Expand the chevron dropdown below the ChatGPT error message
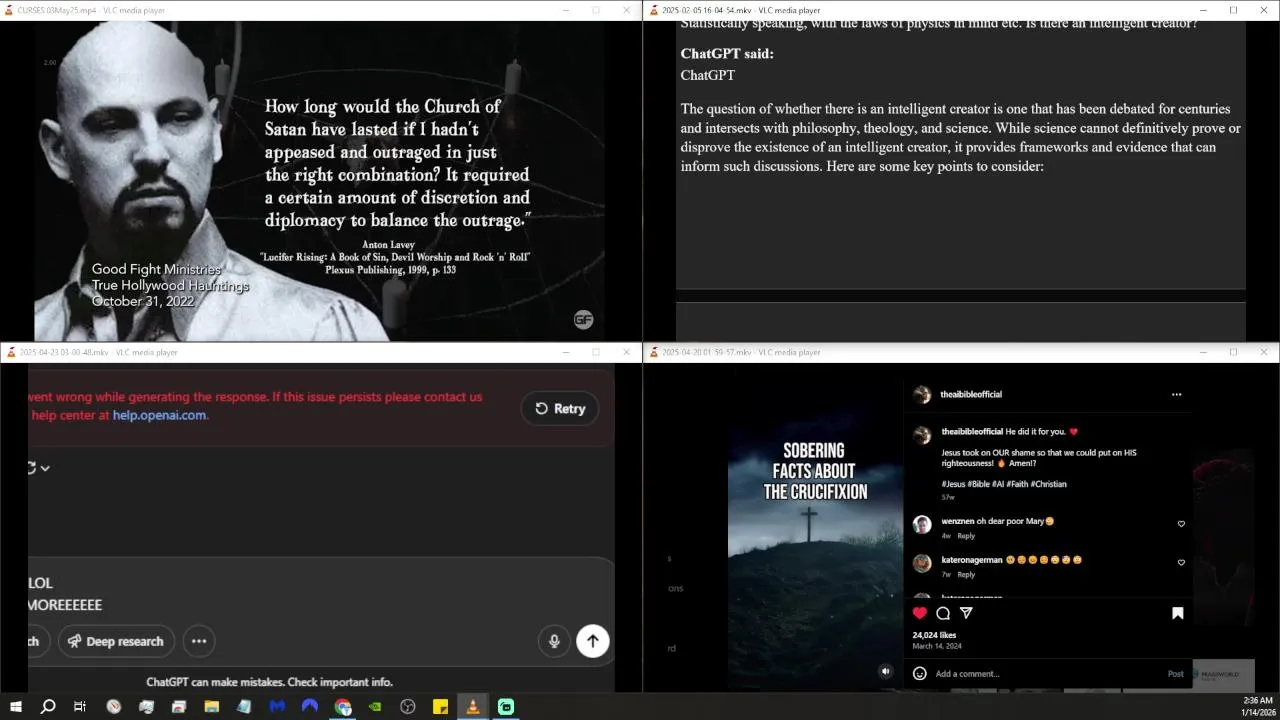This screenshot has width=1280, height=720. [45, 468]
